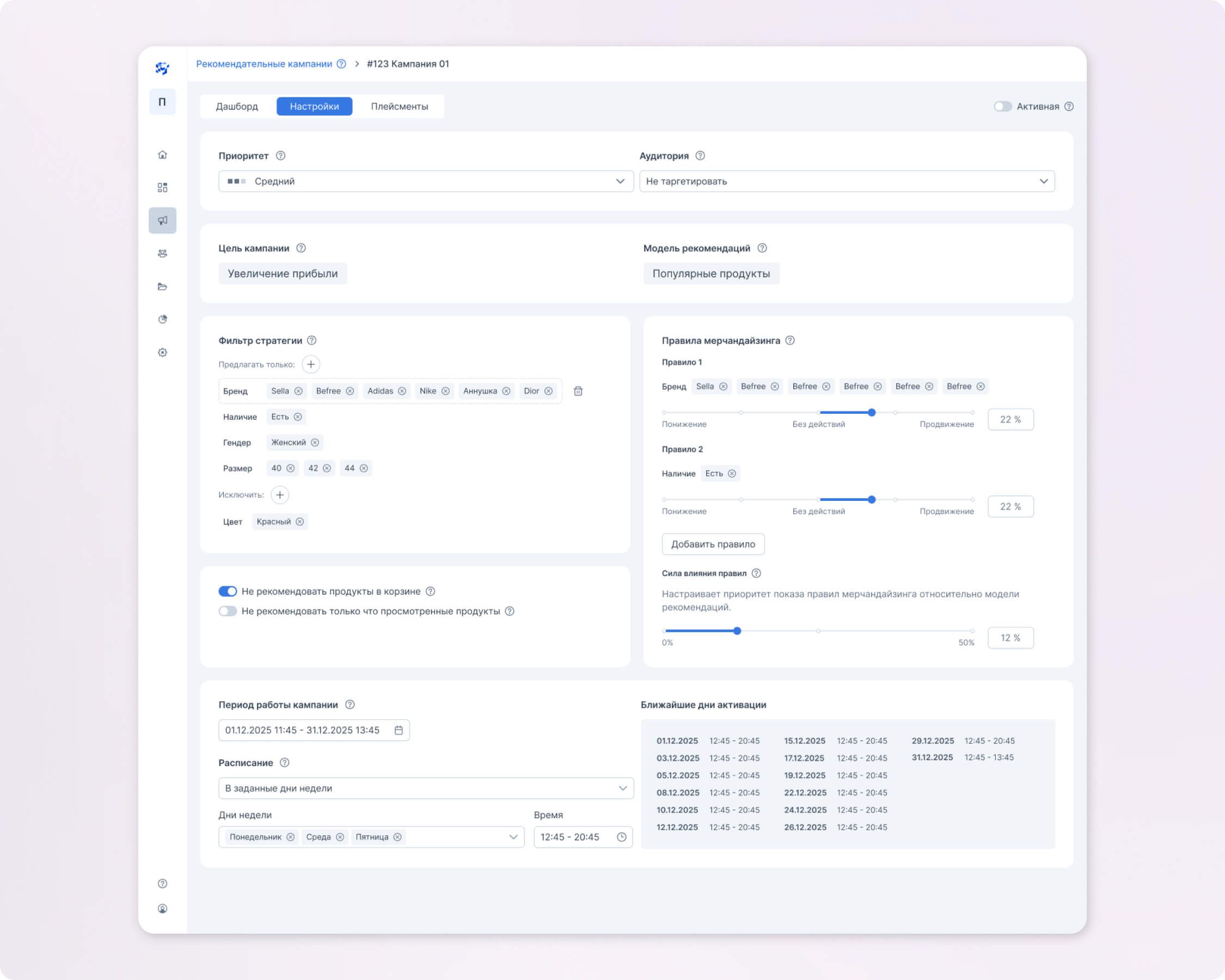Go to Рекомендательные кампании breadcrumb link
Image resolution: width=1225 pixels, height=980 pixels.
click(x=264, y=64)
